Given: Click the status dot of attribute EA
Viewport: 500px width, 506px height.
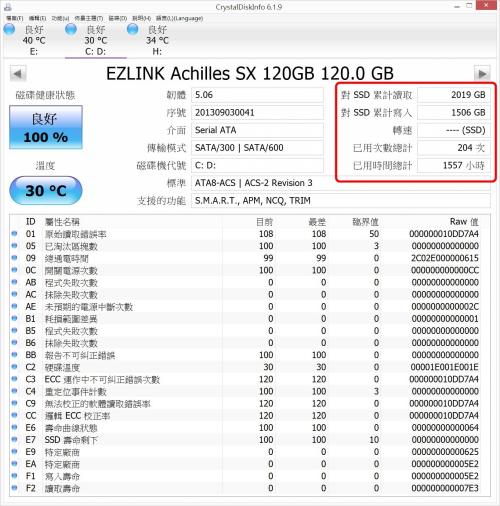Looking at the screenshot, I should coord(14,464).
